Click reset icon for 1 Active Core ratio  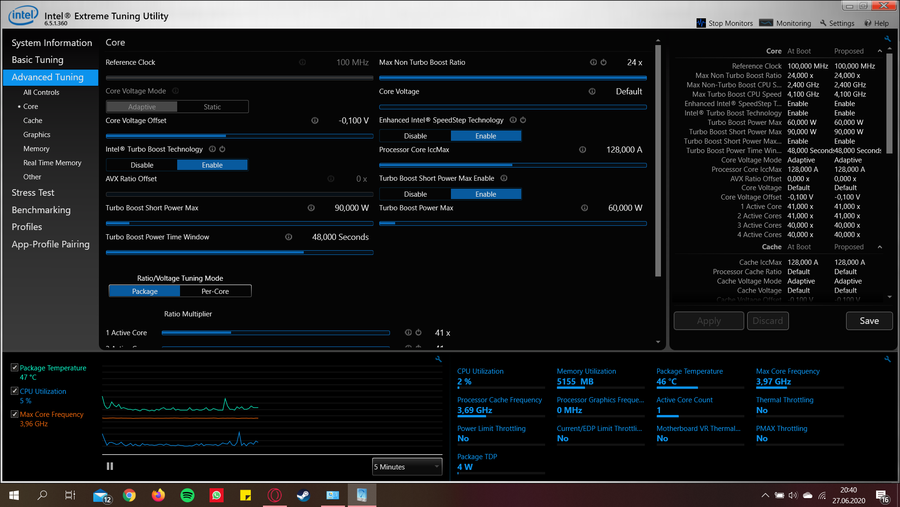click(418, 332)
